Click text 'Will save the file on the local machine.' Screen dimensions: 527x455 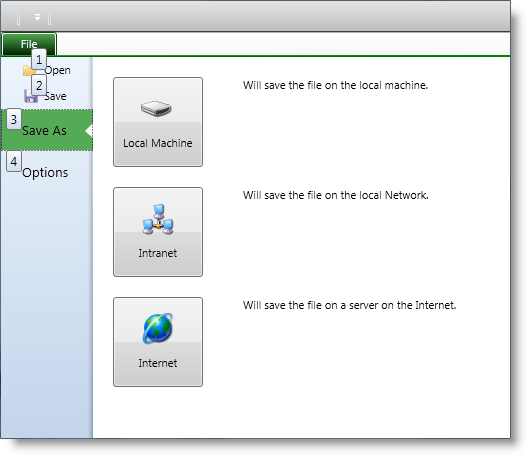pyautogui.click(x=335, y=85)
